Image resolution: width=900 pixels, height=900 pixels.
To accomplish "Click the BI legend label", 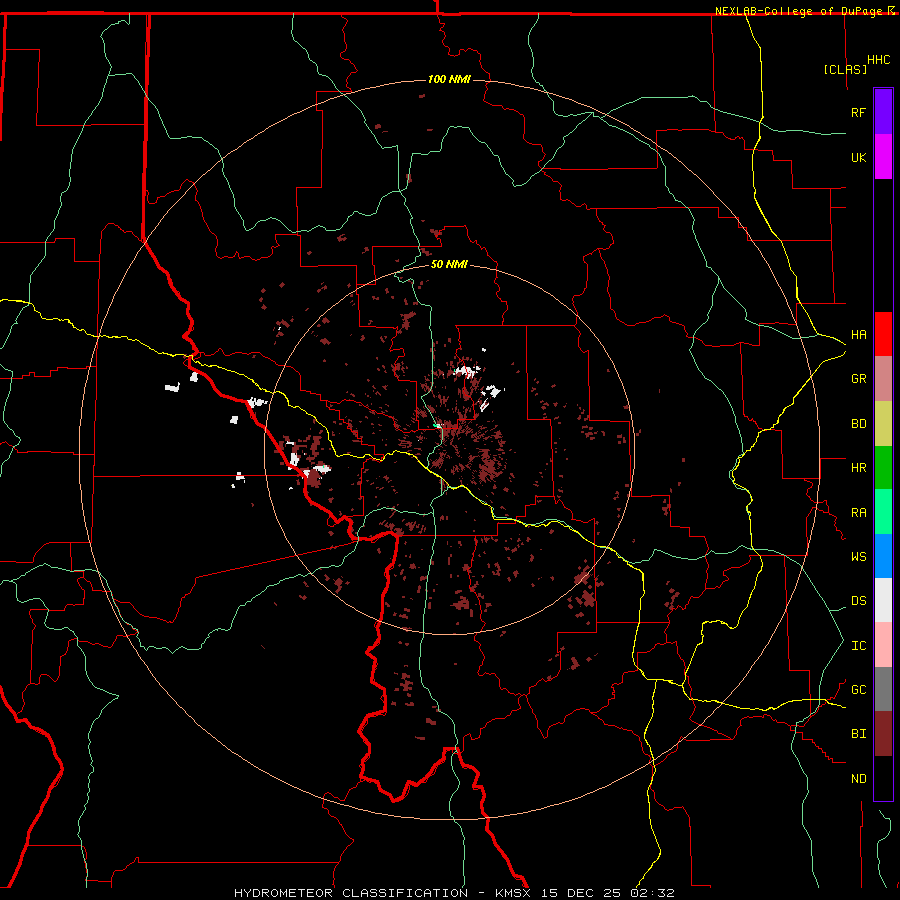I will tap(858, 734).
